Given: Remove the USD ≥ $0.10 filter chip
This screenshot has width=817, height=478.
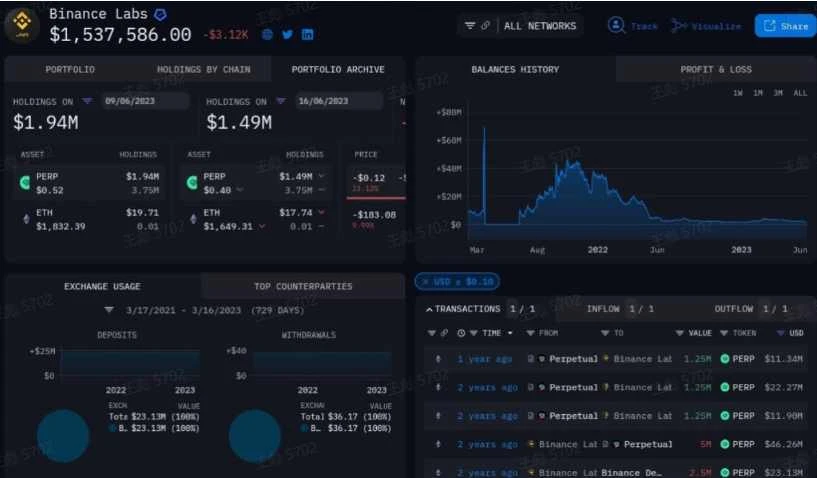Looking at the screenshot, I should (424, 282).
